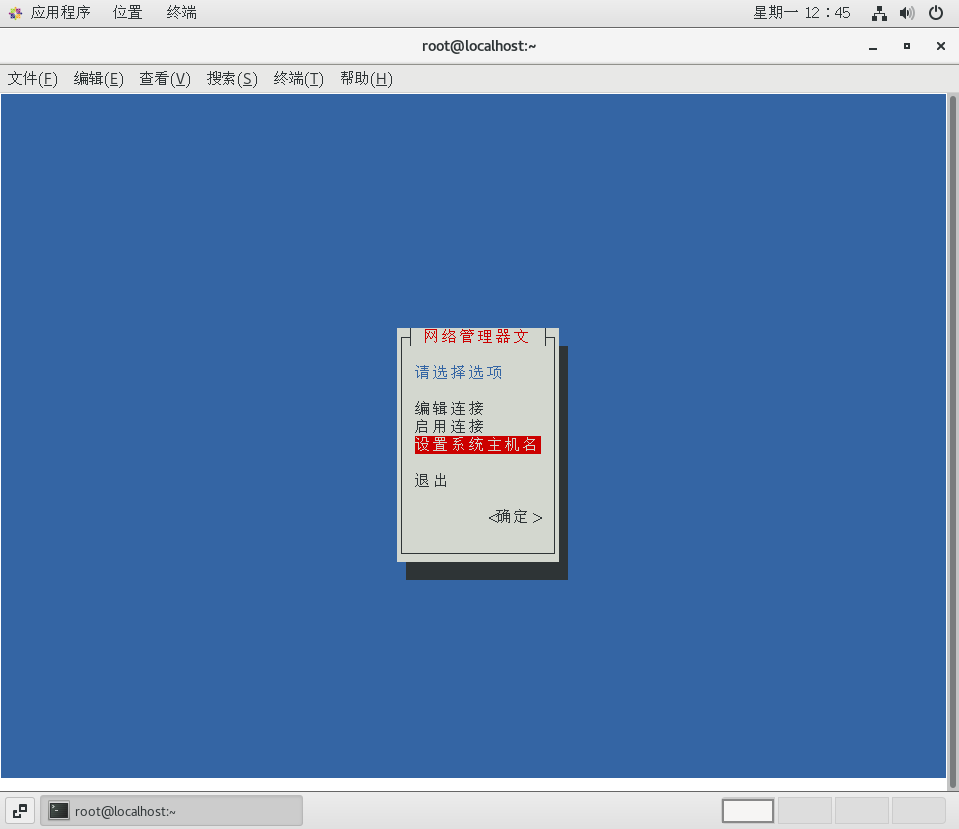959x829 pixels.
Task: Click the 终端 item in top panel
Action: tap(182, 13)
